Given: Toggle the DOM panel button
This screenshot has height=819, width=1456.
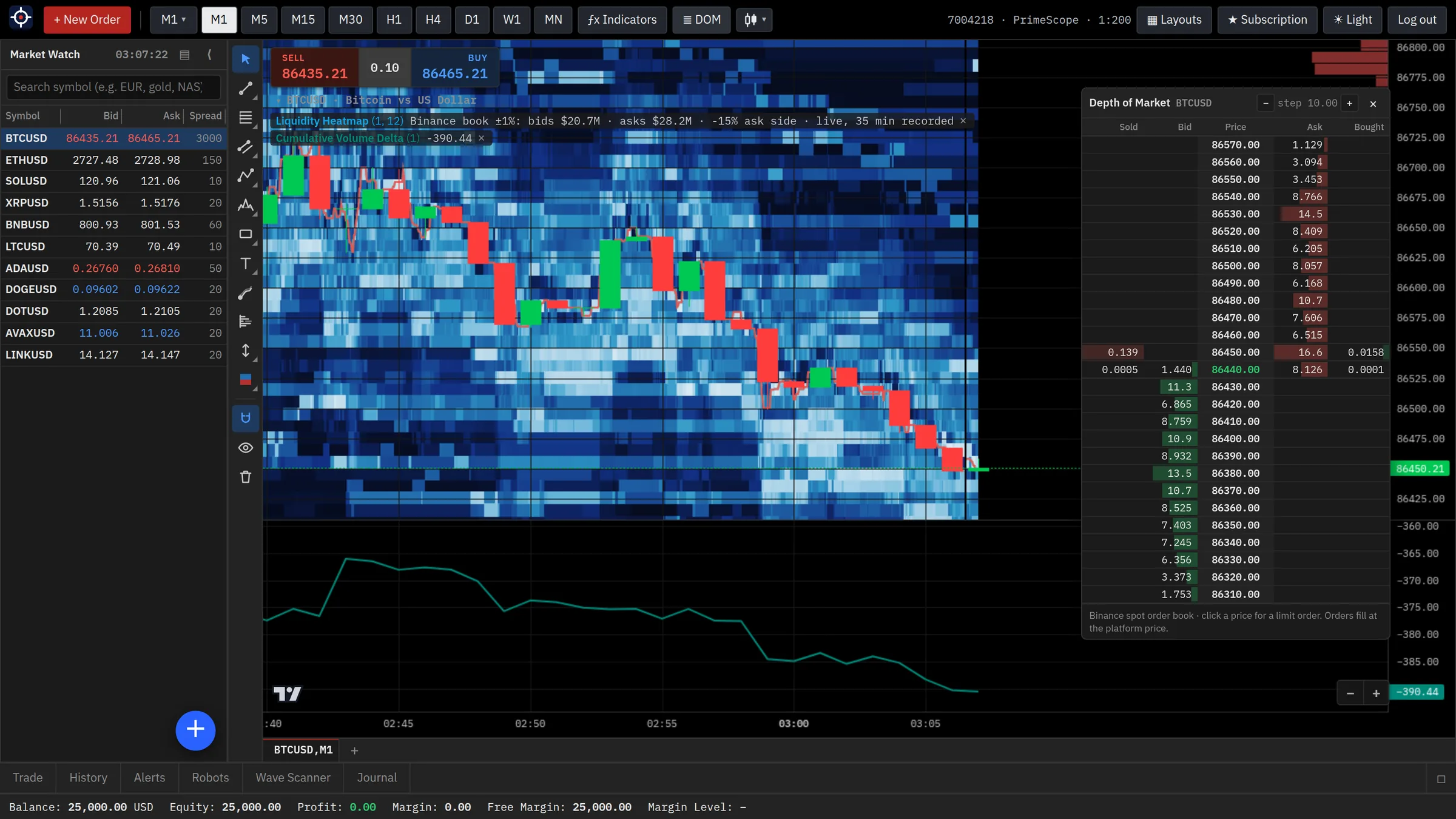Looking at the screenshot, I should (701, 19).
